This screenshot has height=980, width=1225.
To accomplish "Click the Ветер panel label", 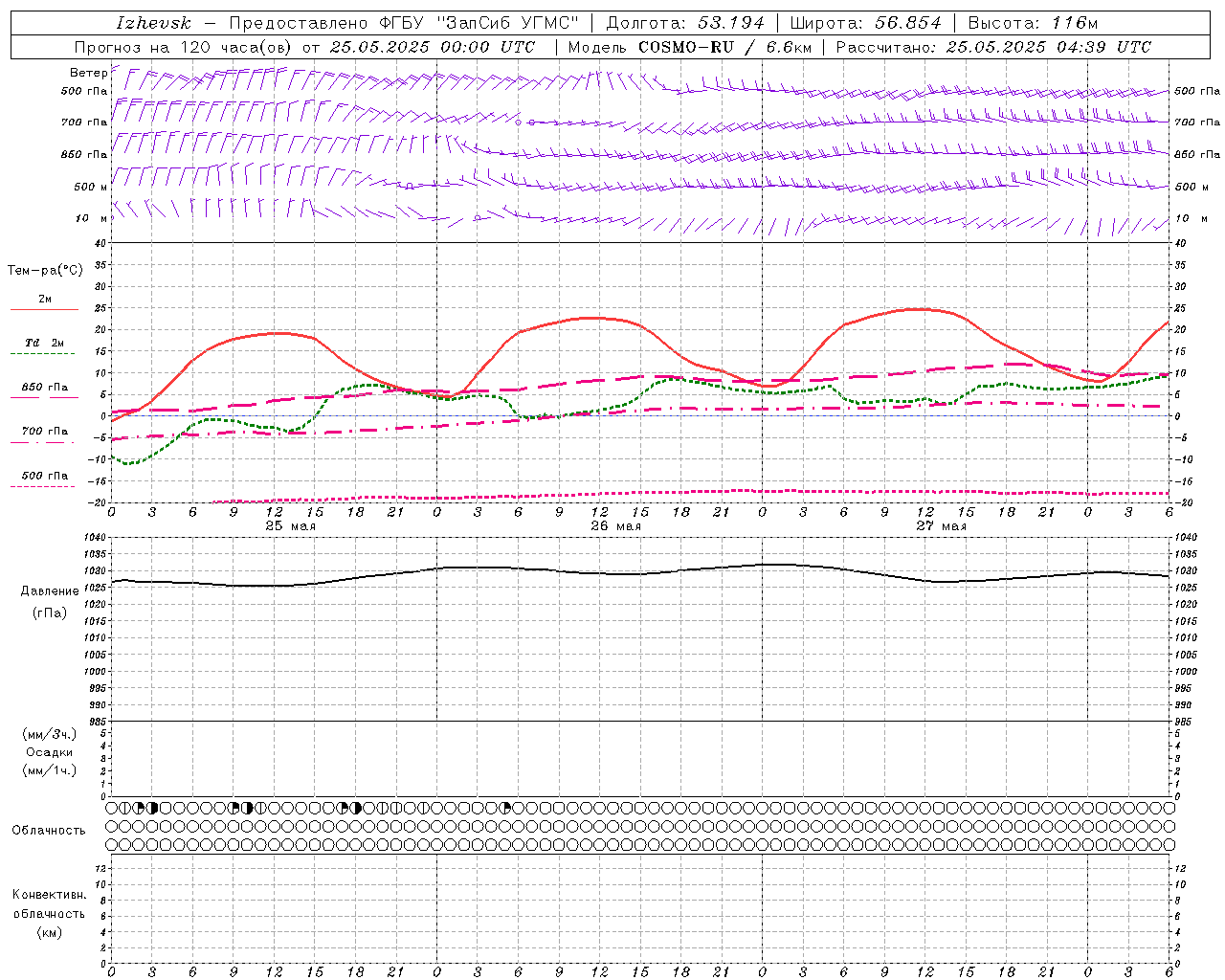I will 88,73.
